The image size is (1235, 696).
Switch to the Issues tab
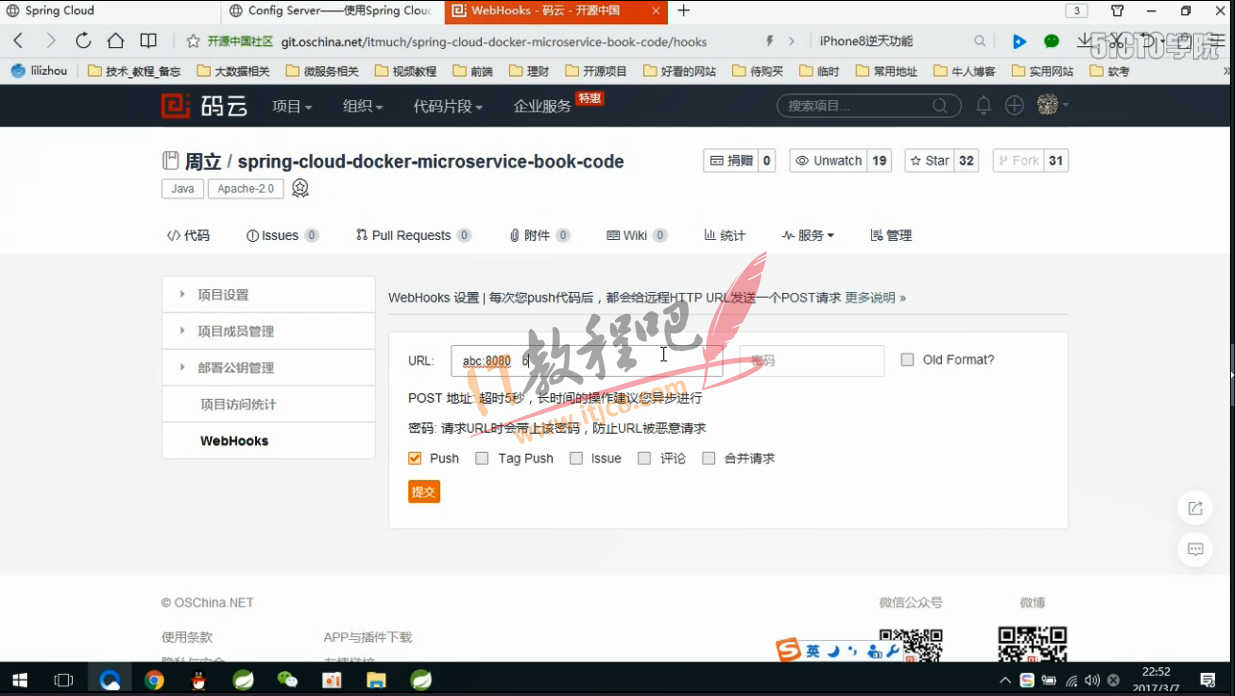282,235
